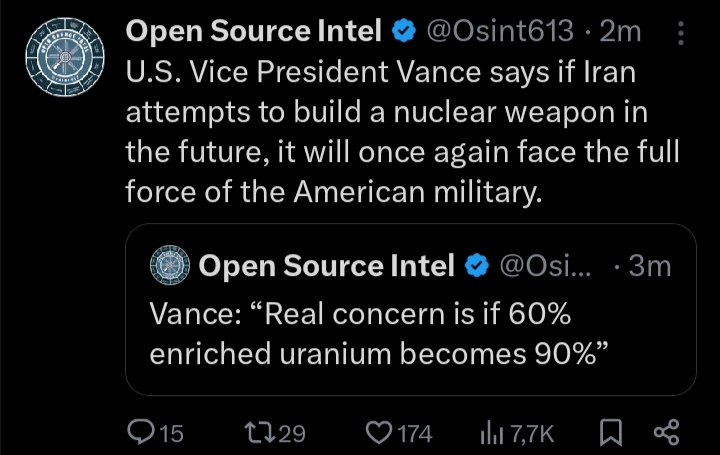Click the blue verified badge on main post
The height and width of the screenshot is (455, 720).
(x=404, y=31)
